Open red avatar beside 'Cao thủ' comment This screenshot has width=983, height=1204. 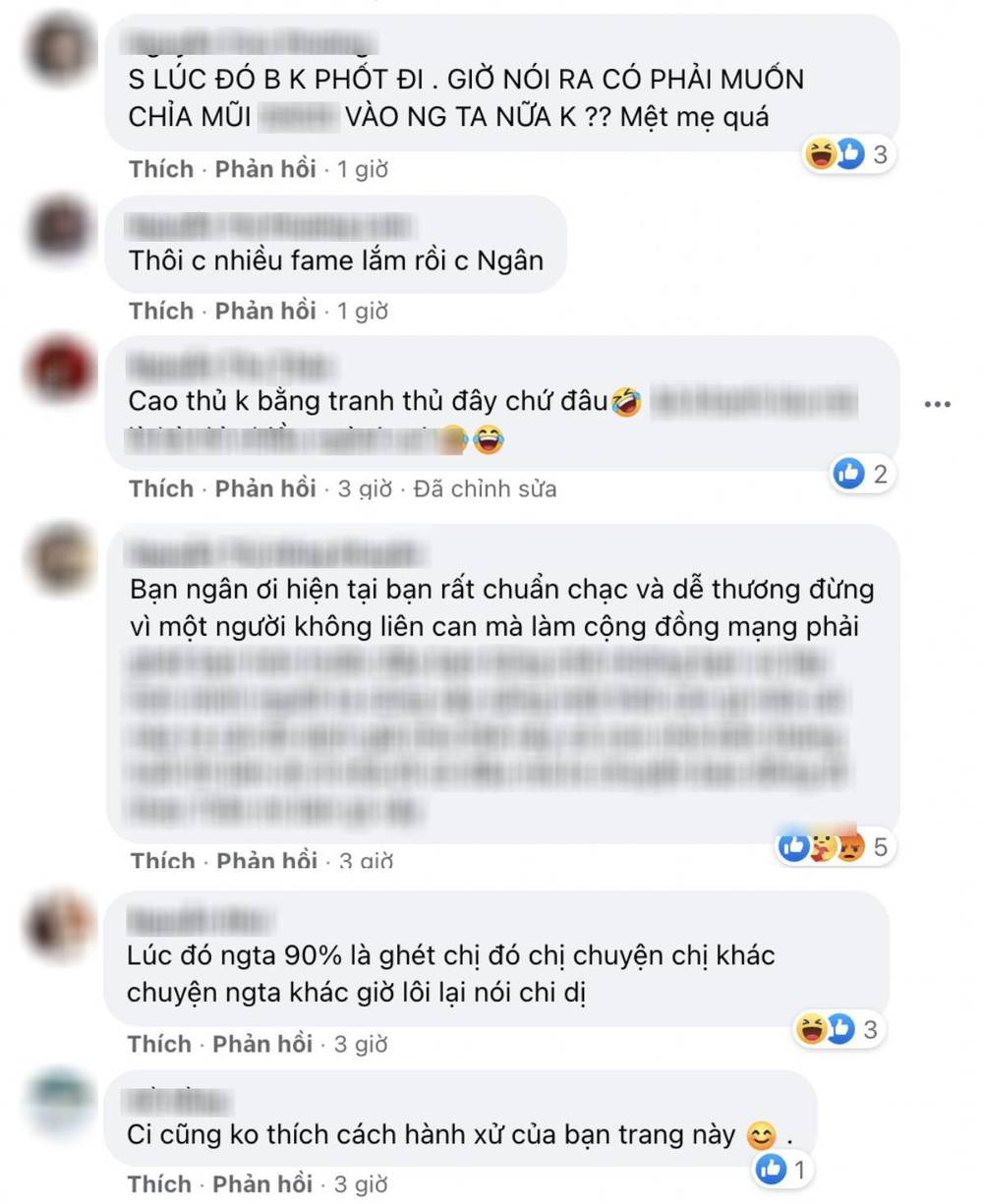click(x=60, y=371)
